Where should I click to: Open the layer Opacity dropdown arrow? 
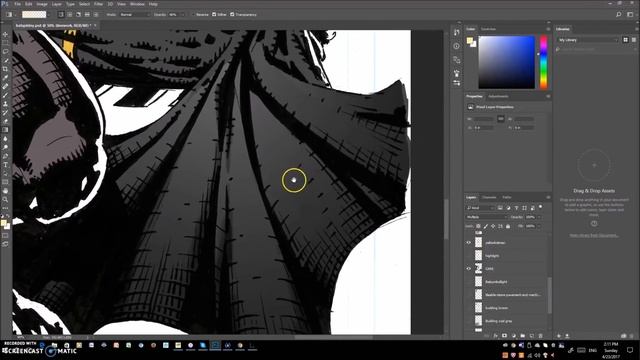tap(539, 217)
